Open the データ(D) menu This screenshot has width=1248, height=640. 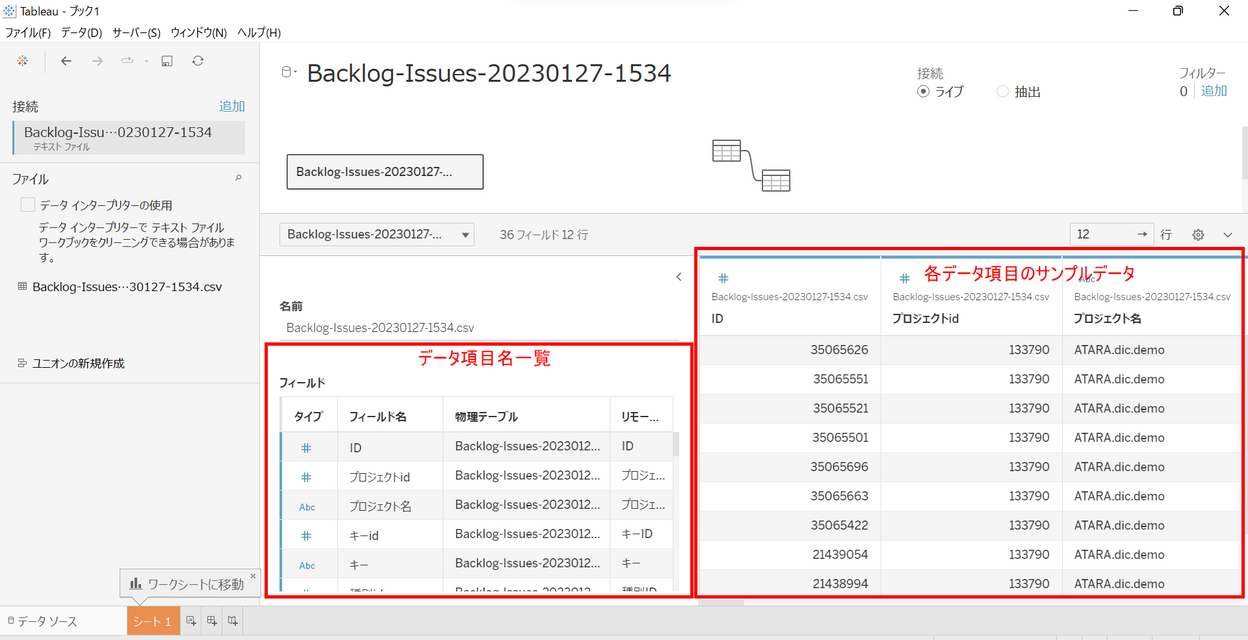[x=82, y=33]
